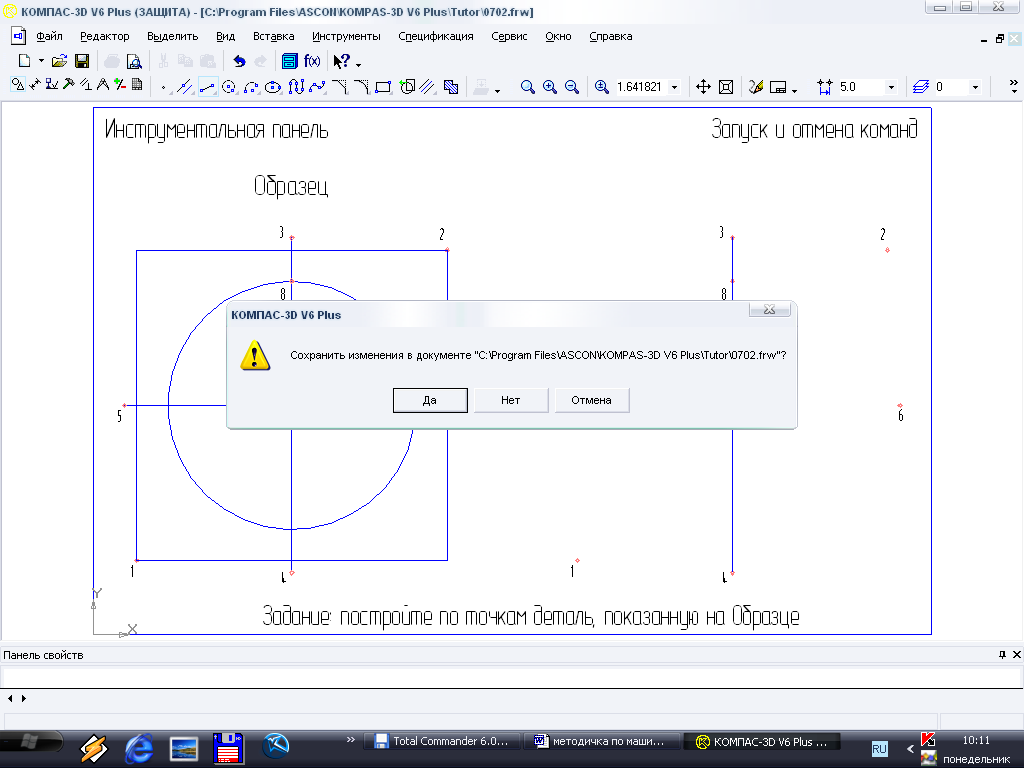Switch to the Designations tool panel
This screenshot has height=768, width=1024.
52,85
